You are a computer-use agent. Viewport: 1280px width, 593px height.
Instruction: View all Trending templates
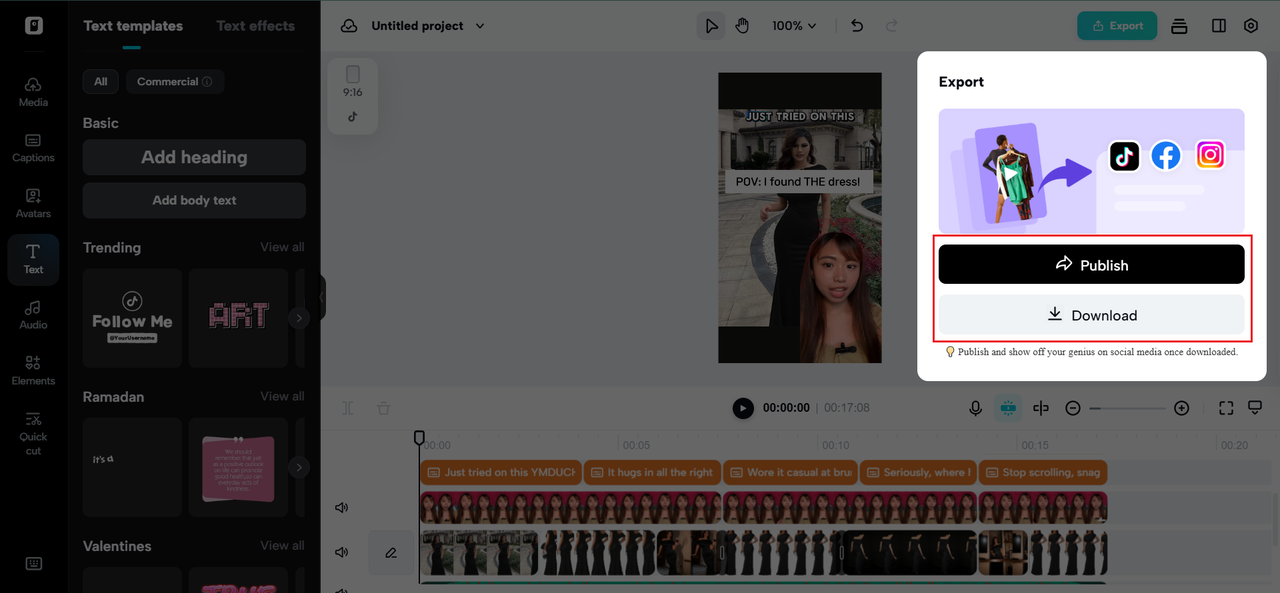(x=282, y=247)
